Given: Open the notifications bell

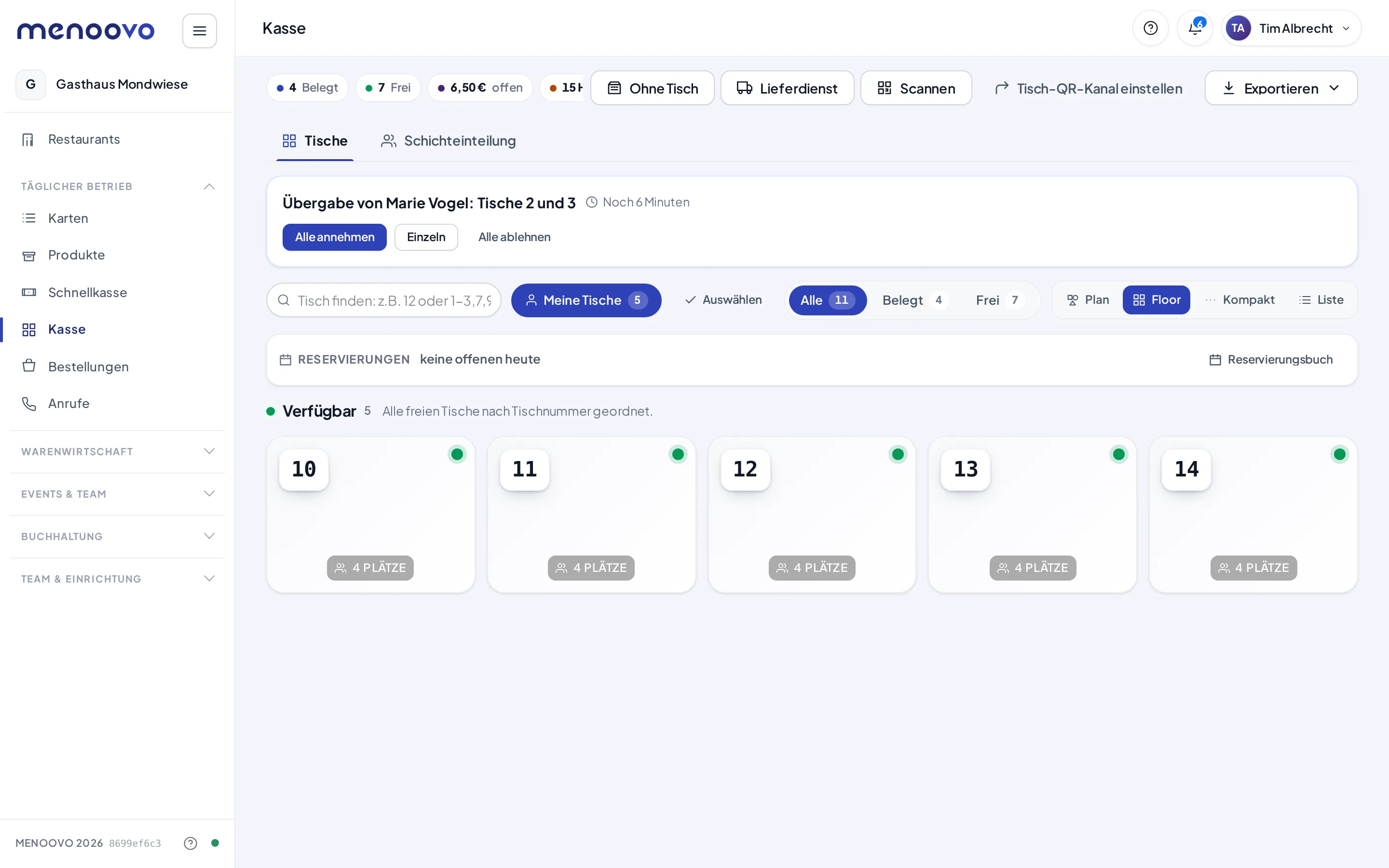Looking at the screenshot, I should [1195, 28].
